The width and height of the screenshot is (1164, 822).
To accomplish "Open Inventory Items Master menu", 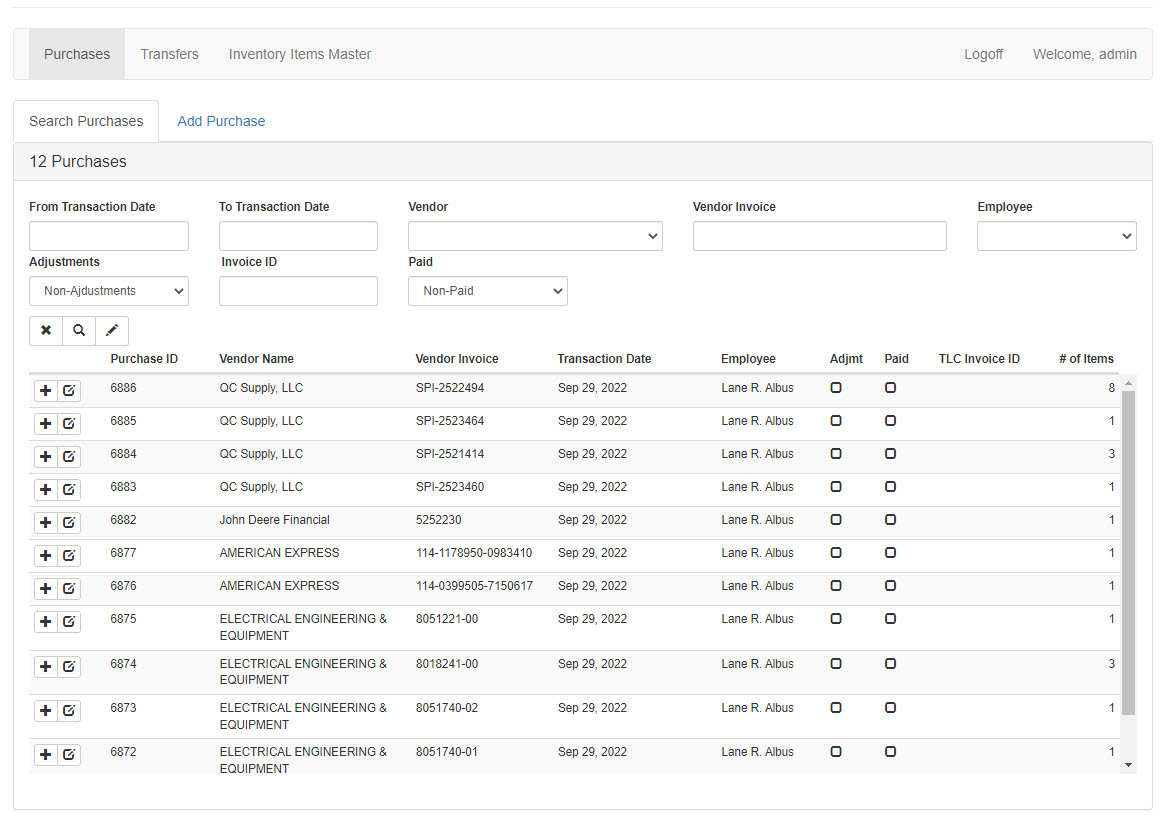I will tap(300, 54).
